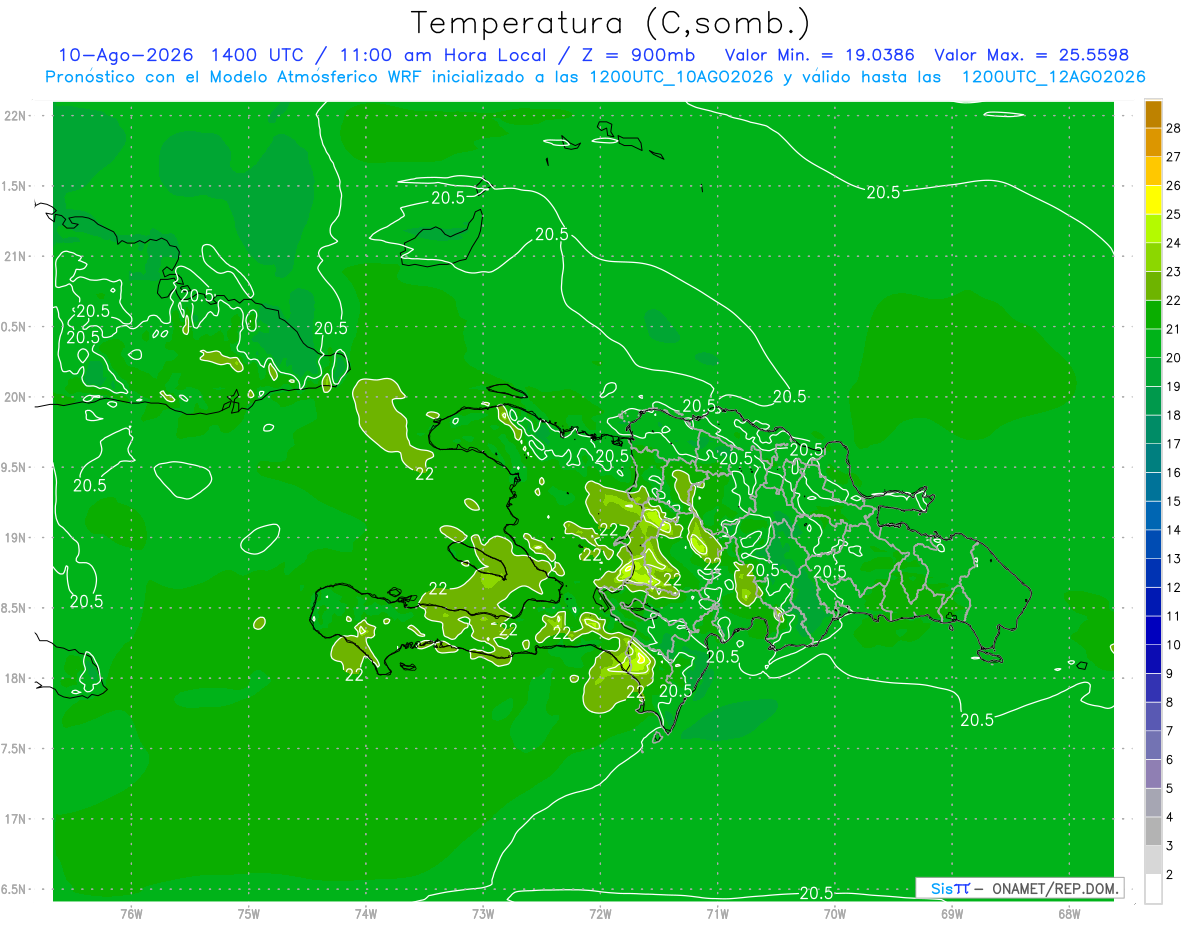Click colorbar label "18"
The image size is (1200, 927).
tap(1174, 415)
